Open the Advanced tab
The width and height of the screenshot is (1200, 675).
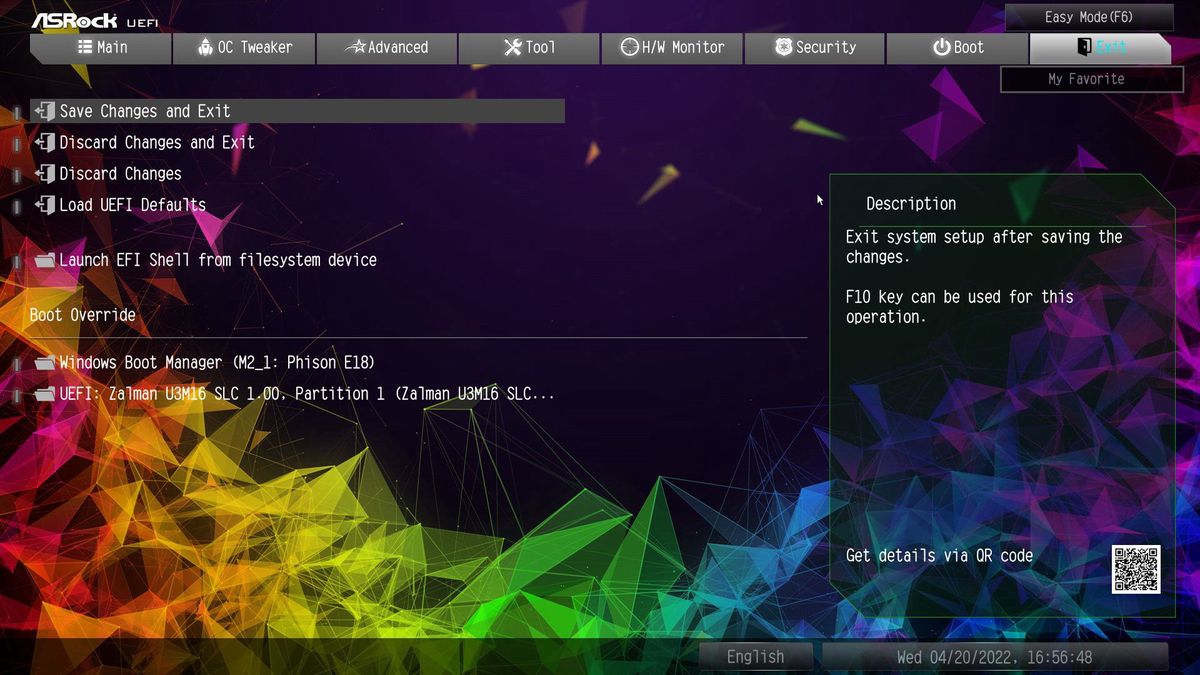coord(387,47)
